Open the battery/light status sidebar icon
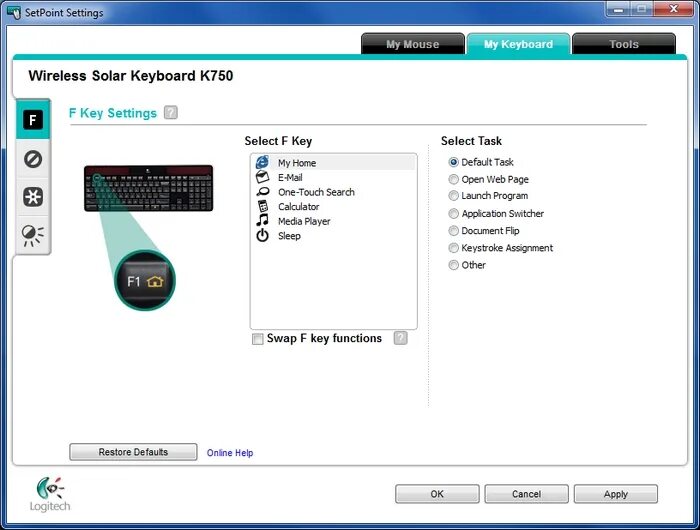 (x=33, y=235)
